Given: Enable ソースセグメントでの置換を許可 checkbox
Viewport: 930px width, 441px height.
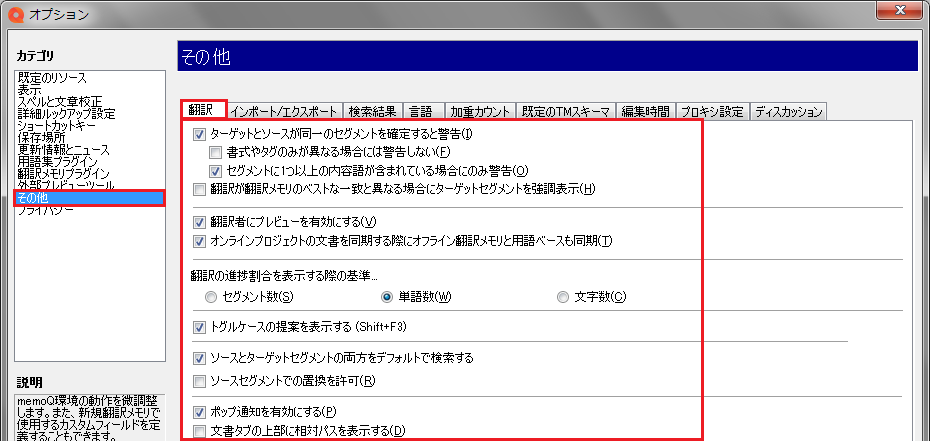Looking at the screenshot, I should pos(200,381).
